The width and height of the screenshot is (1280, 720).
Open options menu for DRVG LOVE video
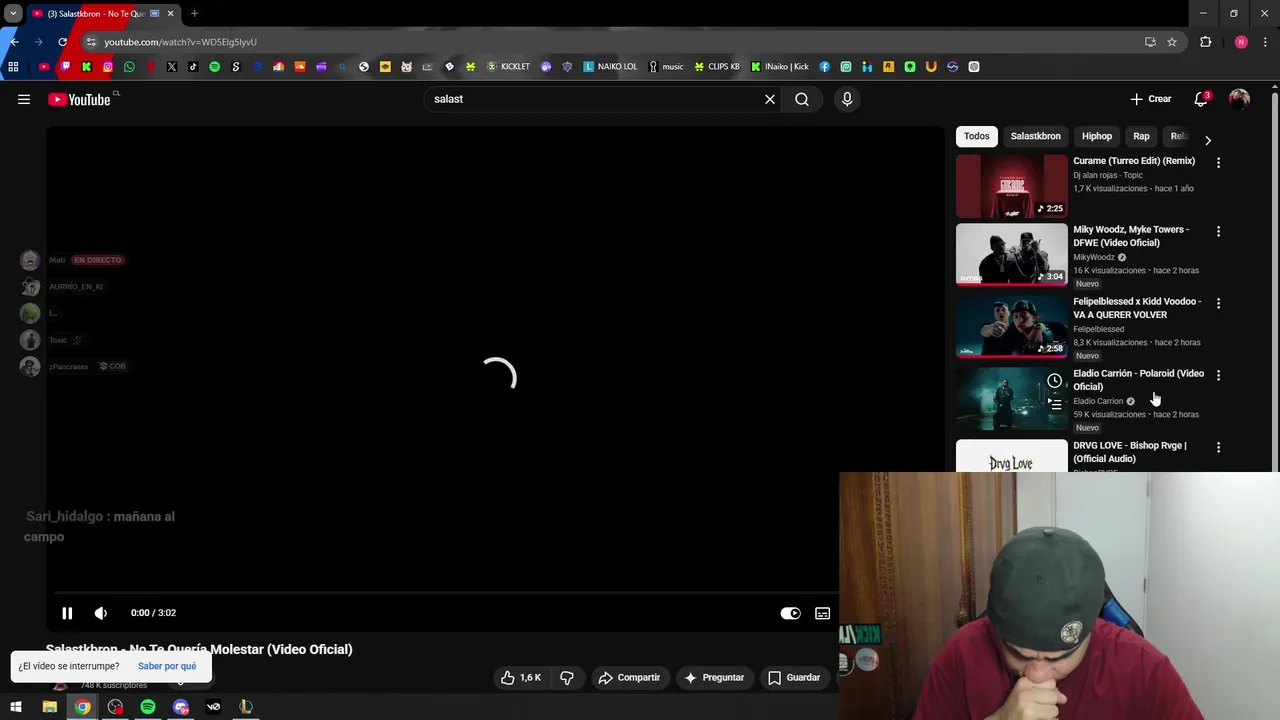coord(1218,447)
